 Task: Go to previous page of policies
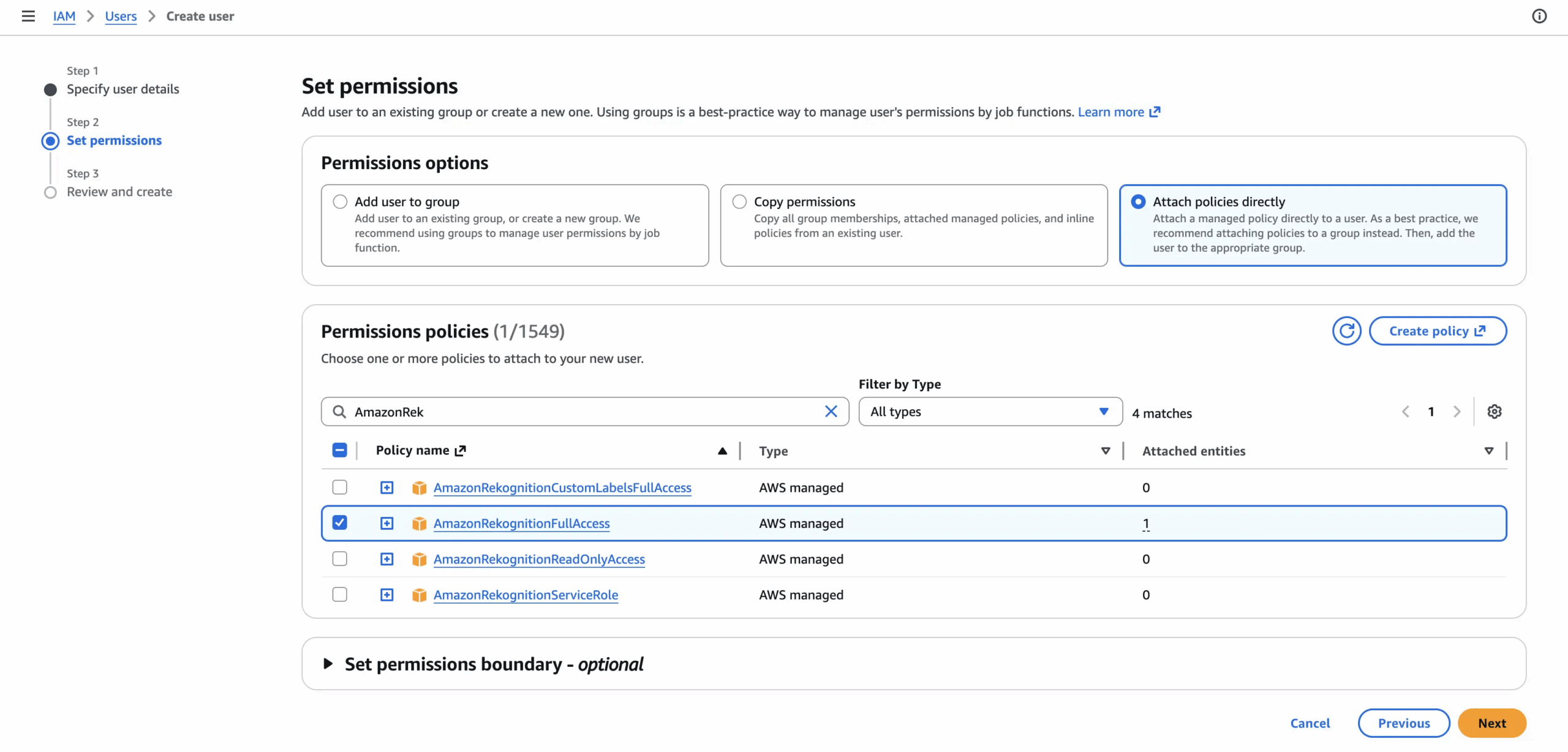click(1406, 412)
